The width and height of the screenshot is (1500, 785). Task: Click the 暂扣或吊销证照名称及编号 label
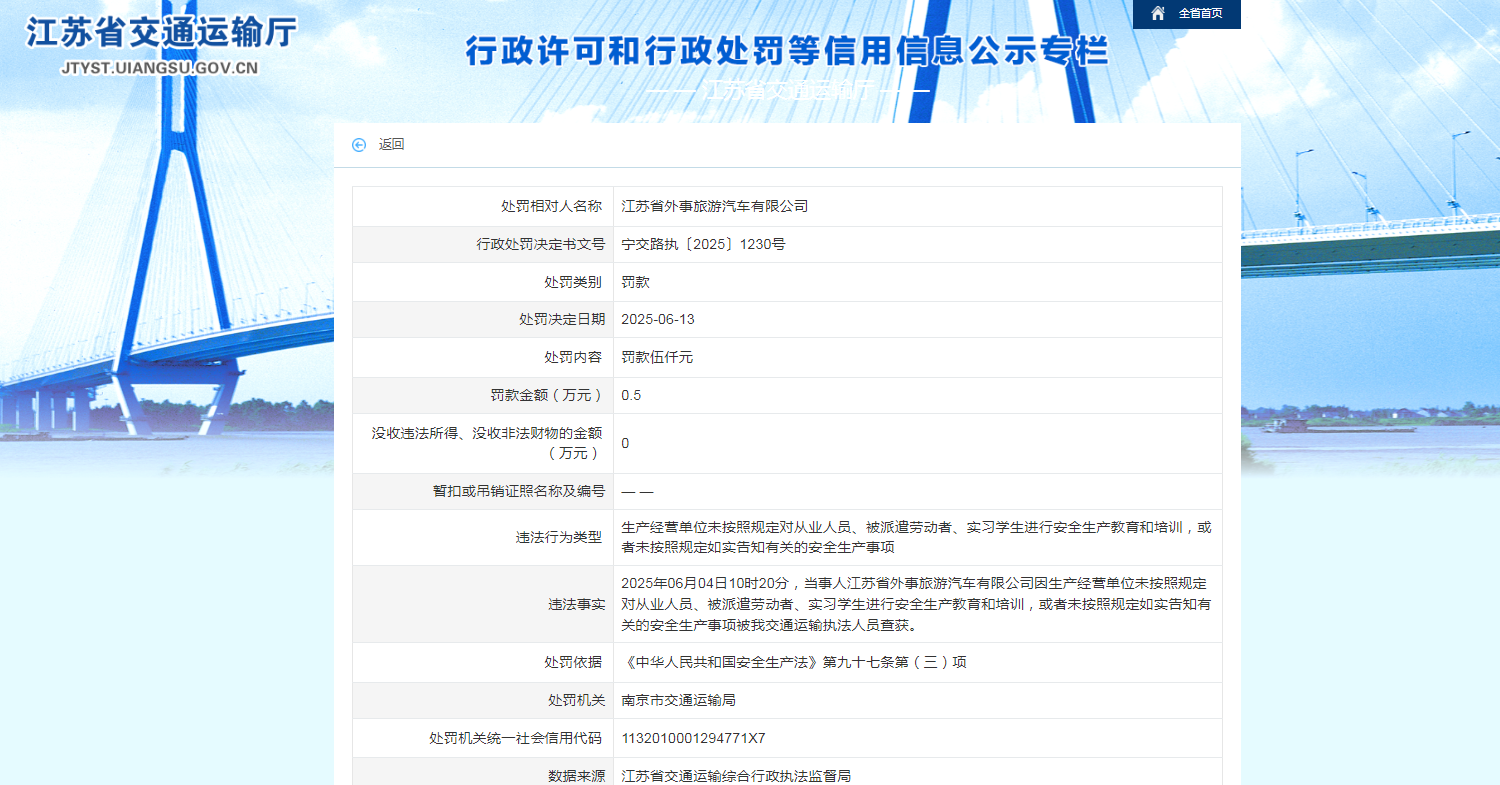point(519,492)
